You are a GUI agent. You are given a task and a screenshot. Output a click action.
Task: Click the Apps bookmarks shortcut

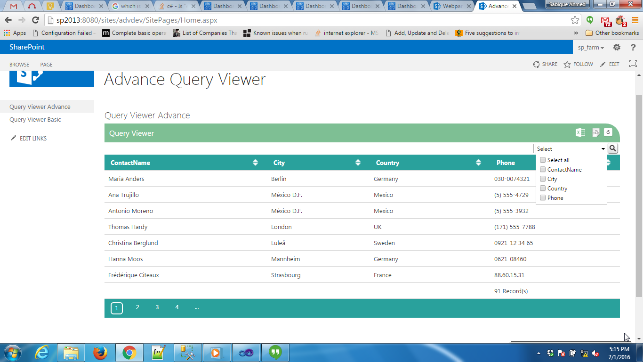pos(15,33)
